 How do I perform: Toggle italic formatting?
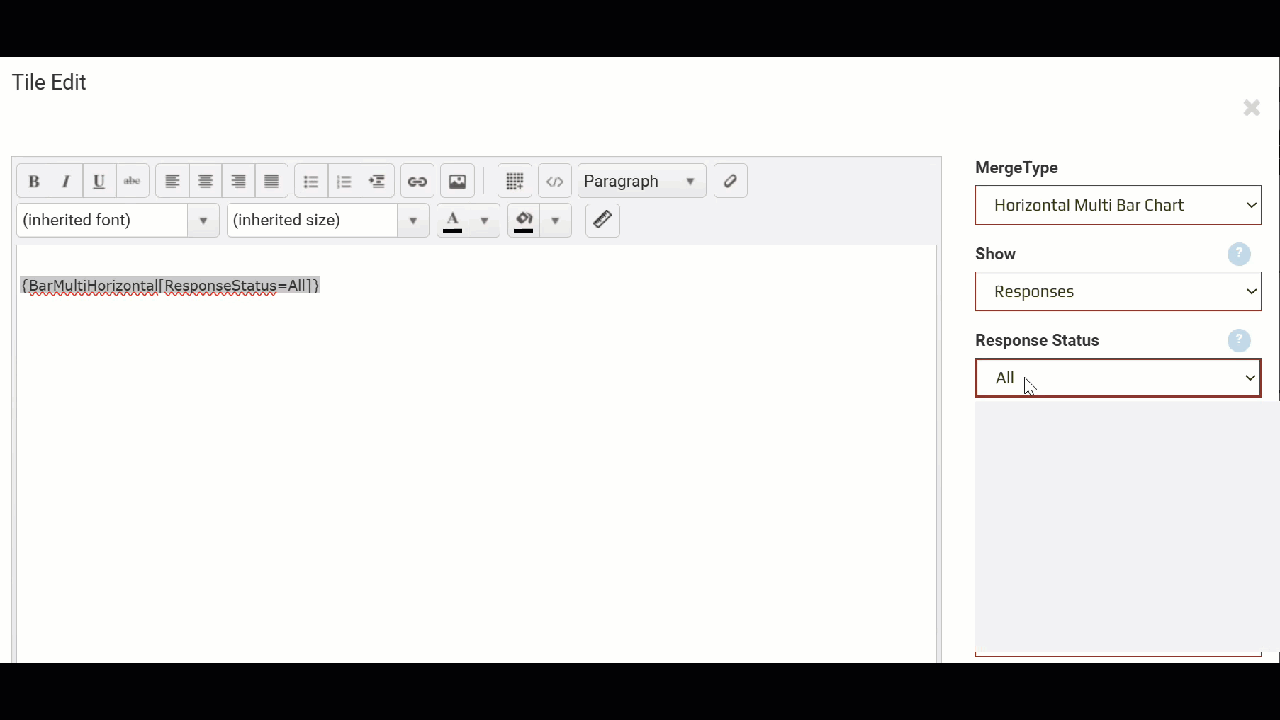pyautogui.click(x=66, y=181)
